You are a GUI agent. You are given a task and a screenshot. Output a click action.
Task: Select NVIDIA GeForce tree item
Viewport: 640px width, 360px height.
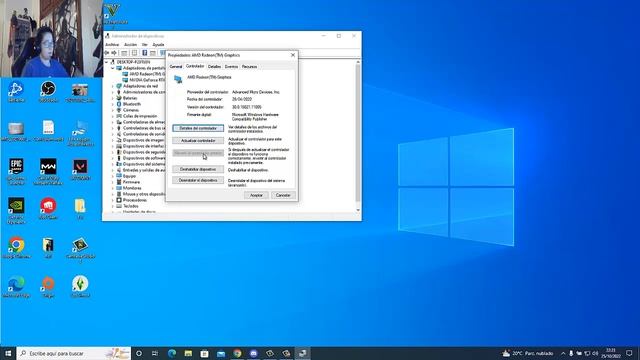(144, 80)
